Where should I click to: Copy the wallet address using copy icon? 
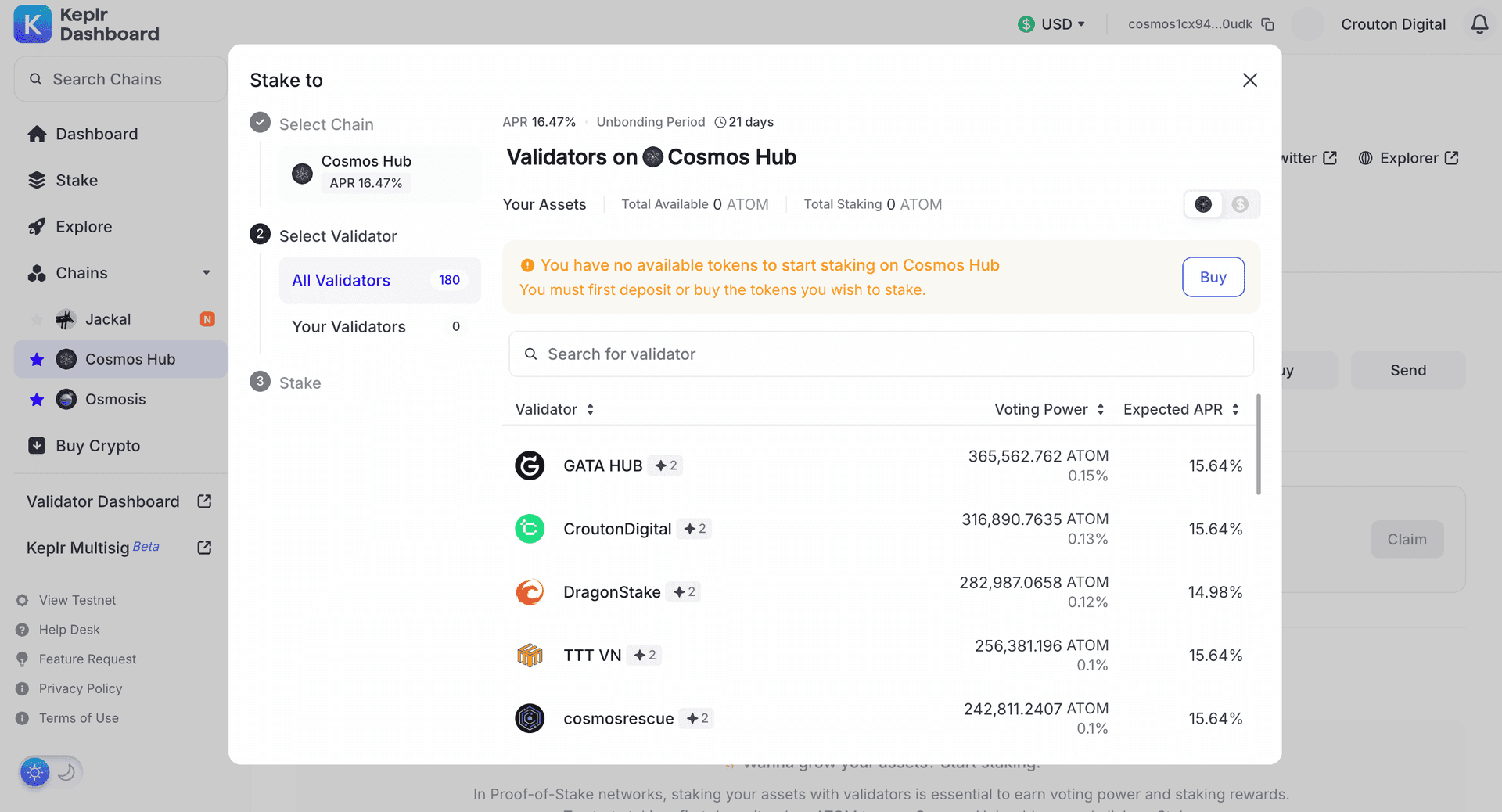[1268, 24]
